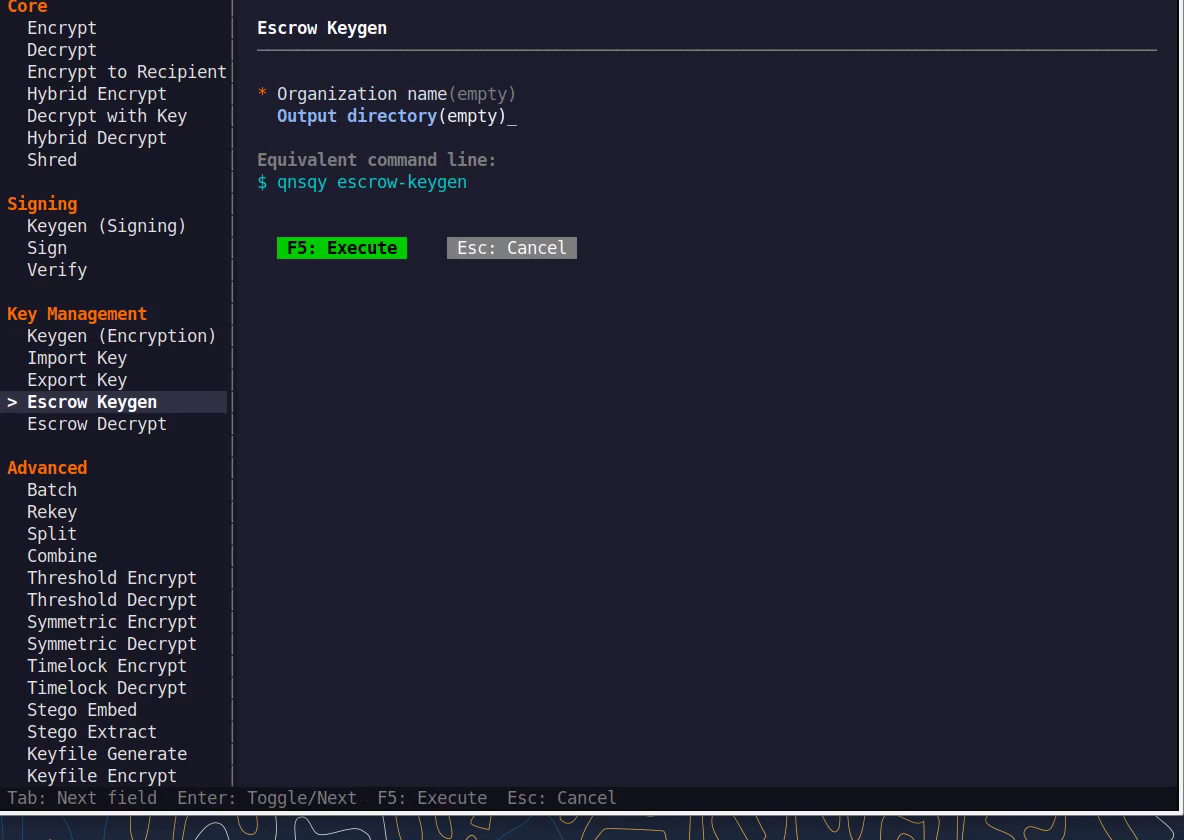Open Decrypt with Key
The height and width of the screenshot is (840, 1184).
click(x=106, y=116)
